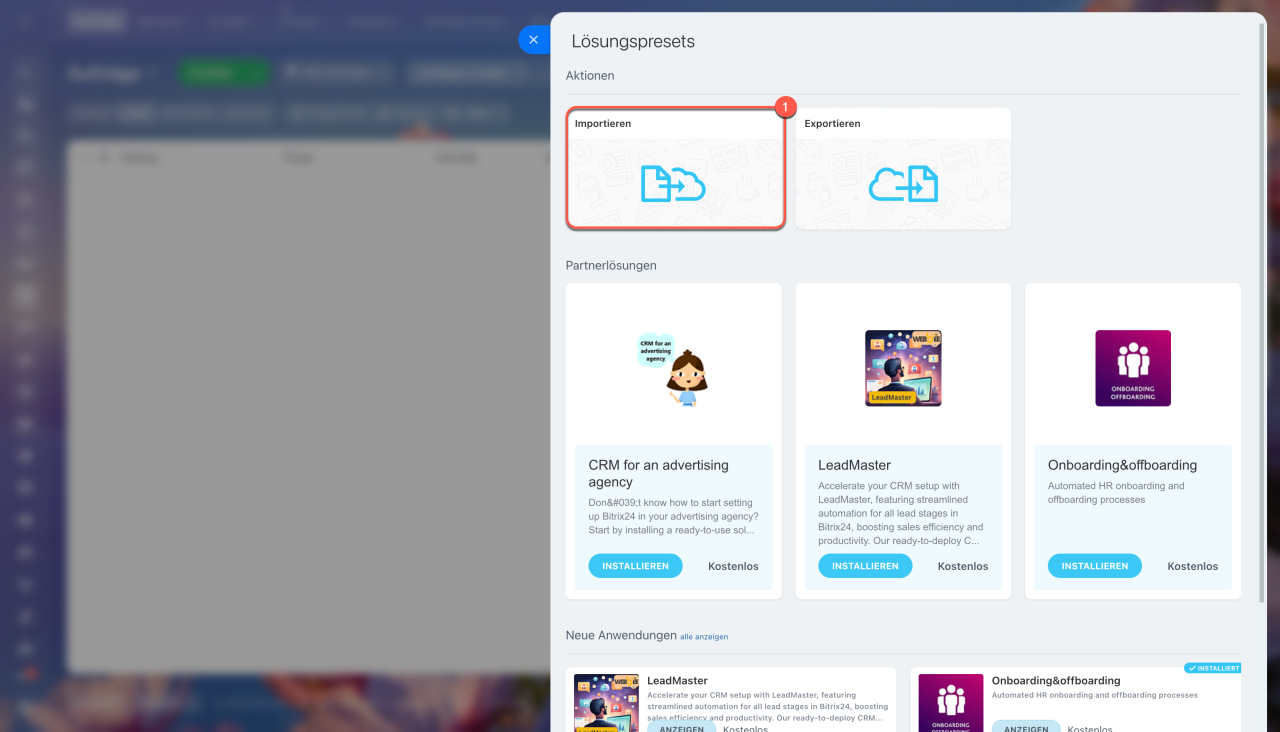Click Onboarding&offboarding title in Partnerlösungen

click(x=1122, y=465)
